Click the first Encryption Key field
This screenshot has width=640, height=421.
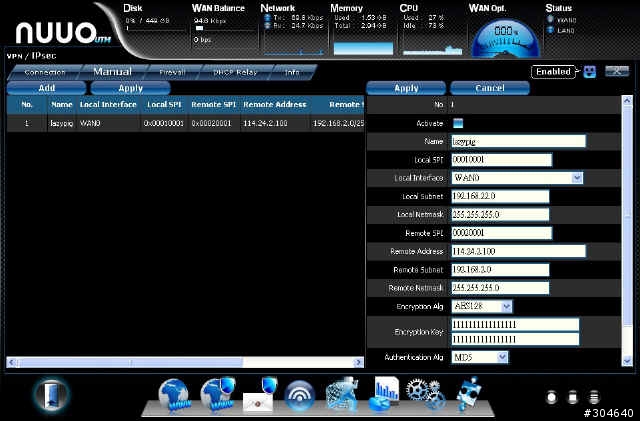515,325
